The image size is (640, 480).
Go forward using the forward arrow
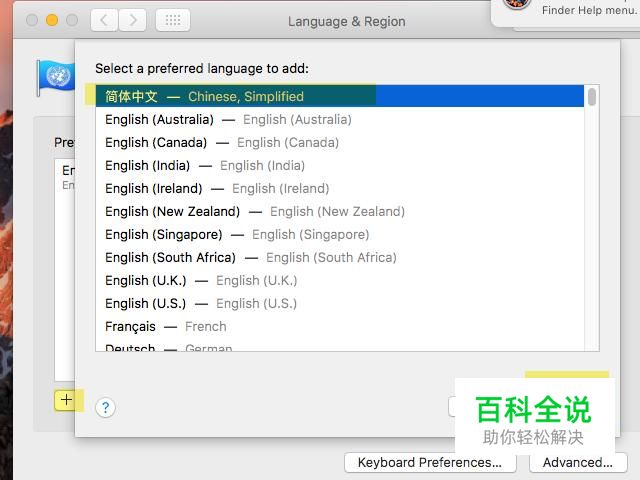[x=132, y=20]
